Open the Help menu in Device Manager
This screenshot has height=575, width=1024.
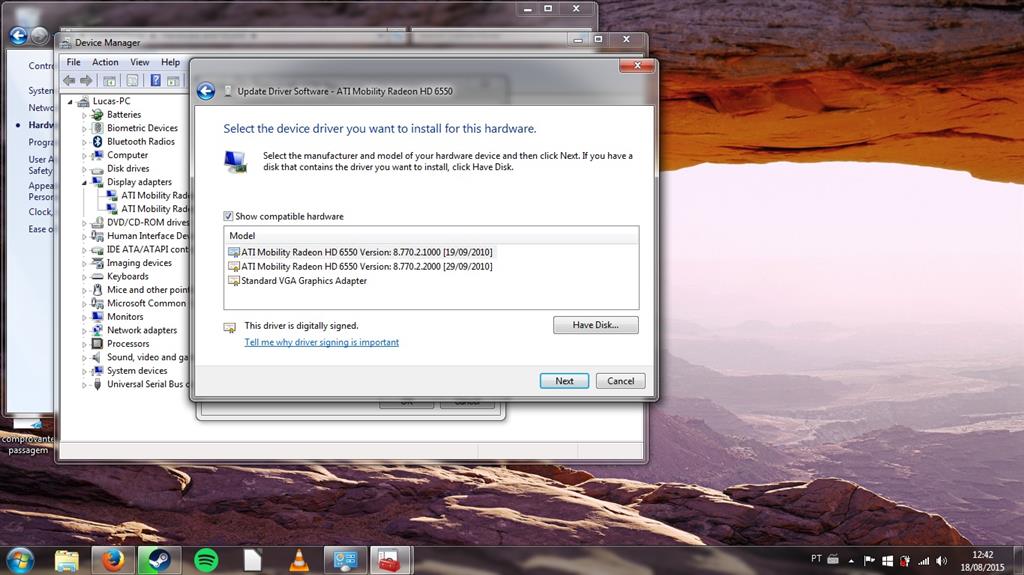(x=170, y=62)
